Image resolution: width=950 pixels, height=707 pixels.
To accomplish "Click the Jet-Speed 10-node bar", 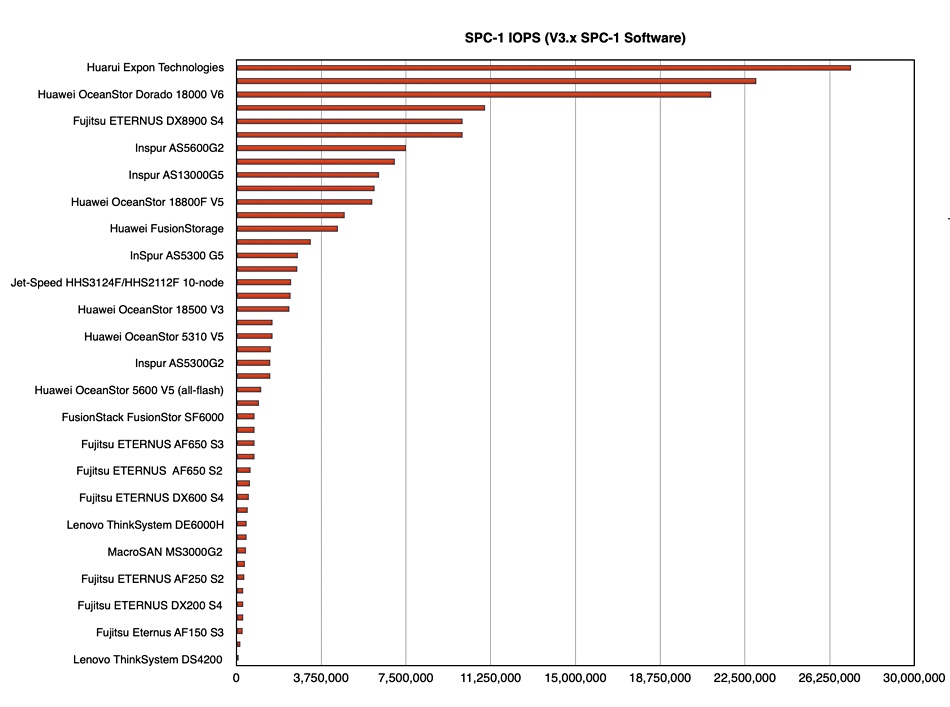I will click(264, 282).
